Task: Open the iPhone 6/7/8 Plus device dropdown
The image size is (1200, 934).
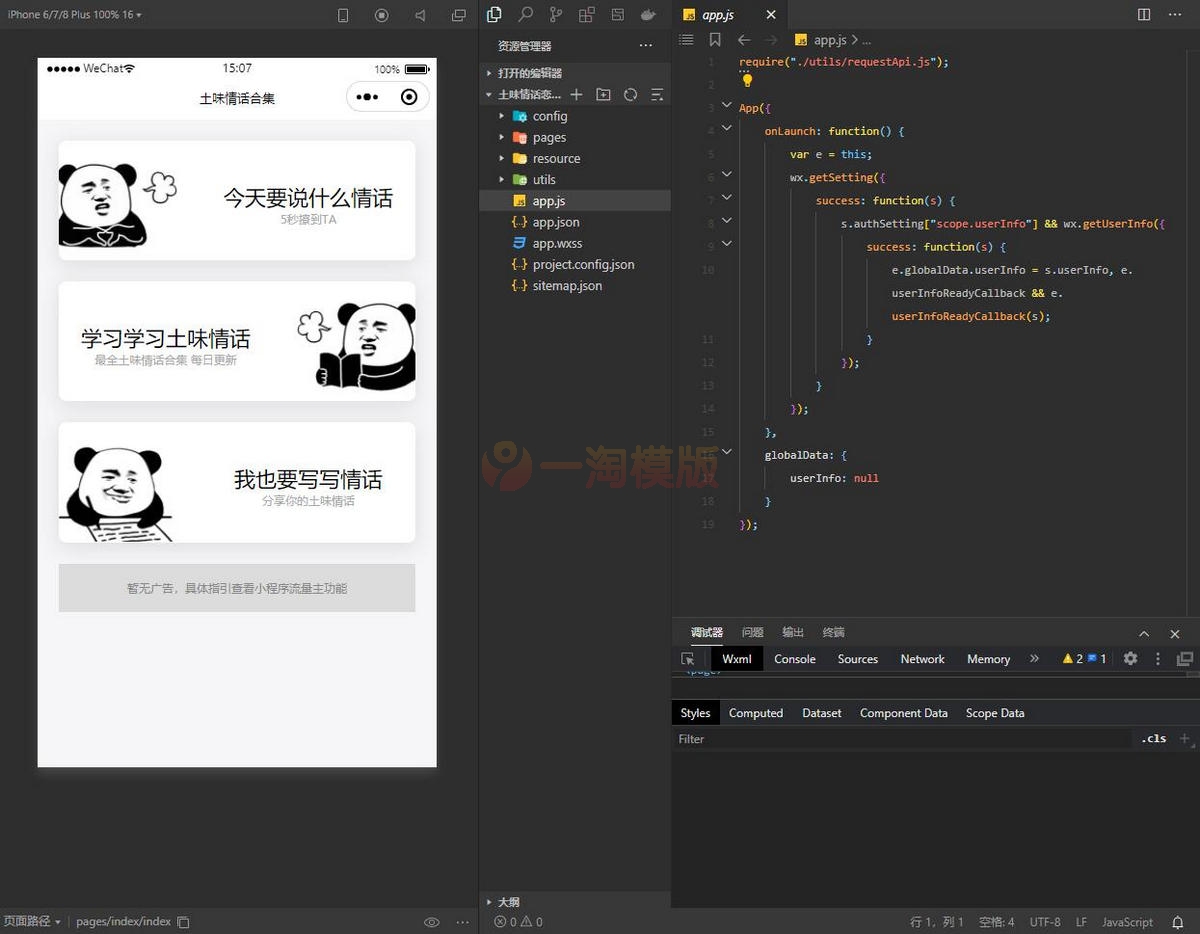Action: [75, 15]
